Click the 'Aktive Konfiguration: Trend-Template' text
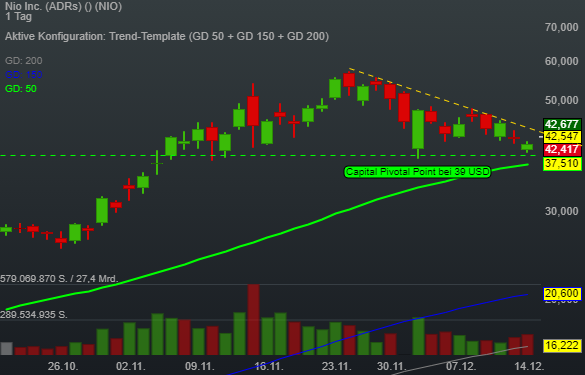Image resolution: width=585 pixels, height=375 pixels. pyautogui.click(x=95, y=36)
